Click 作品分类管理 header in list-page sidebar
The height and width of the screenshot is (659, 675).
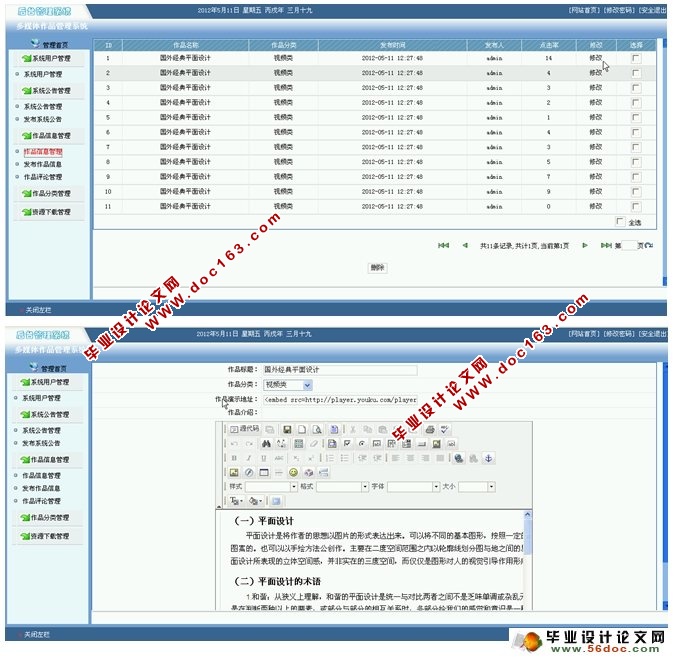point(47,193)
